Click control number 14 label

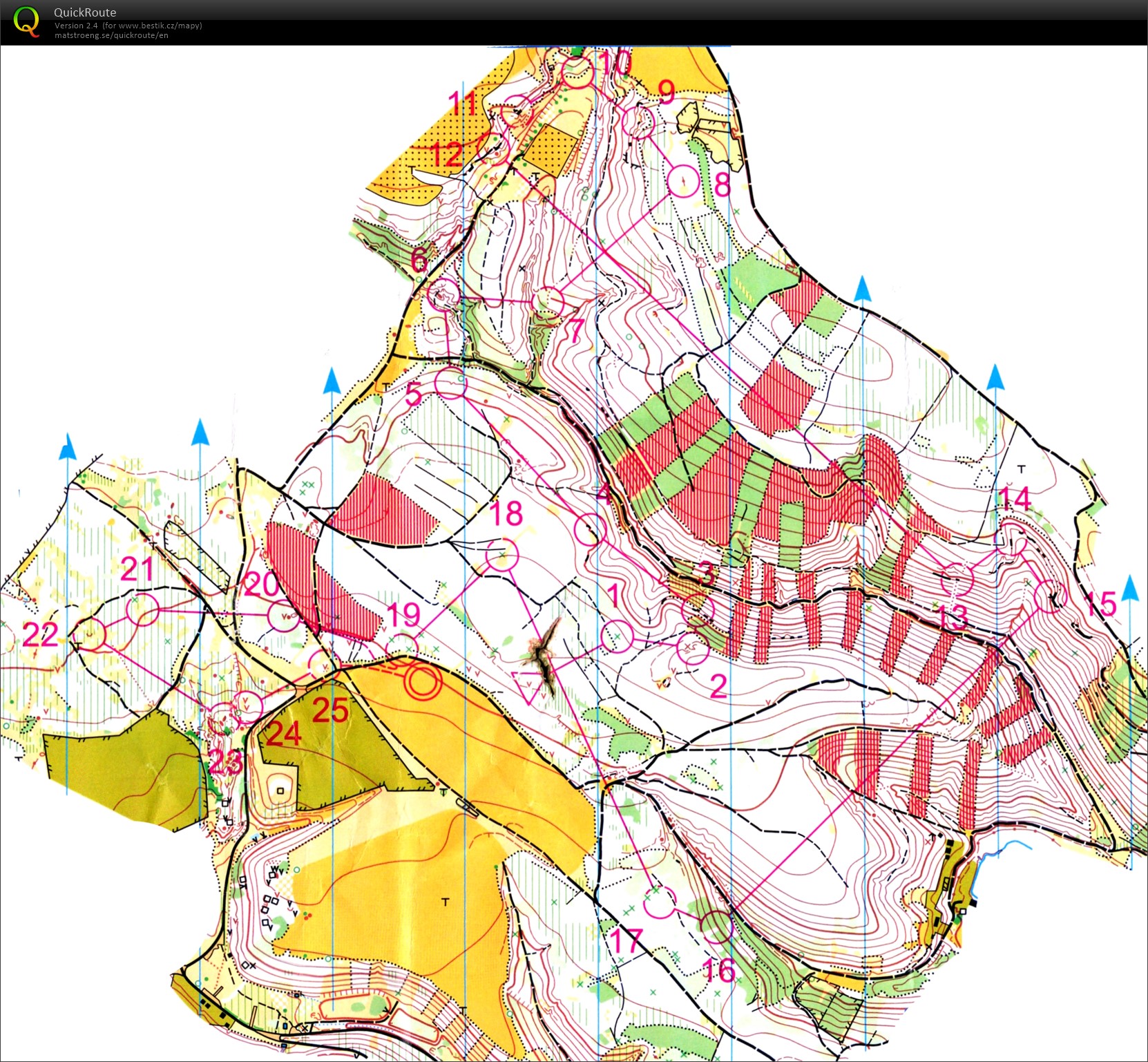pos(1014,498)
